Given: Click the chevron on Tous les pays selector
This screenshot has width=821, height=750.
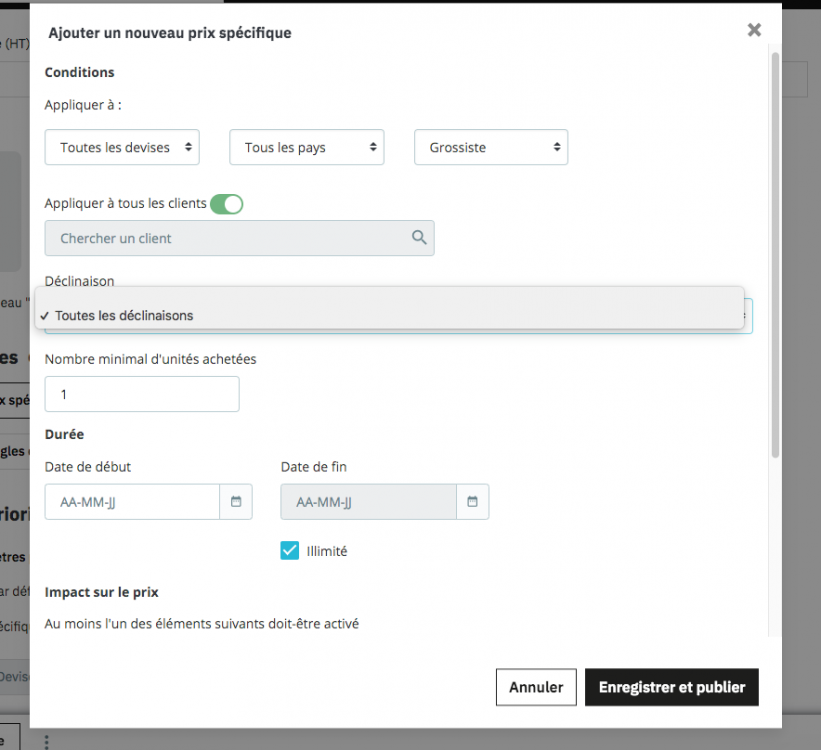Looking at the screenshot, I should pos(371,146).
